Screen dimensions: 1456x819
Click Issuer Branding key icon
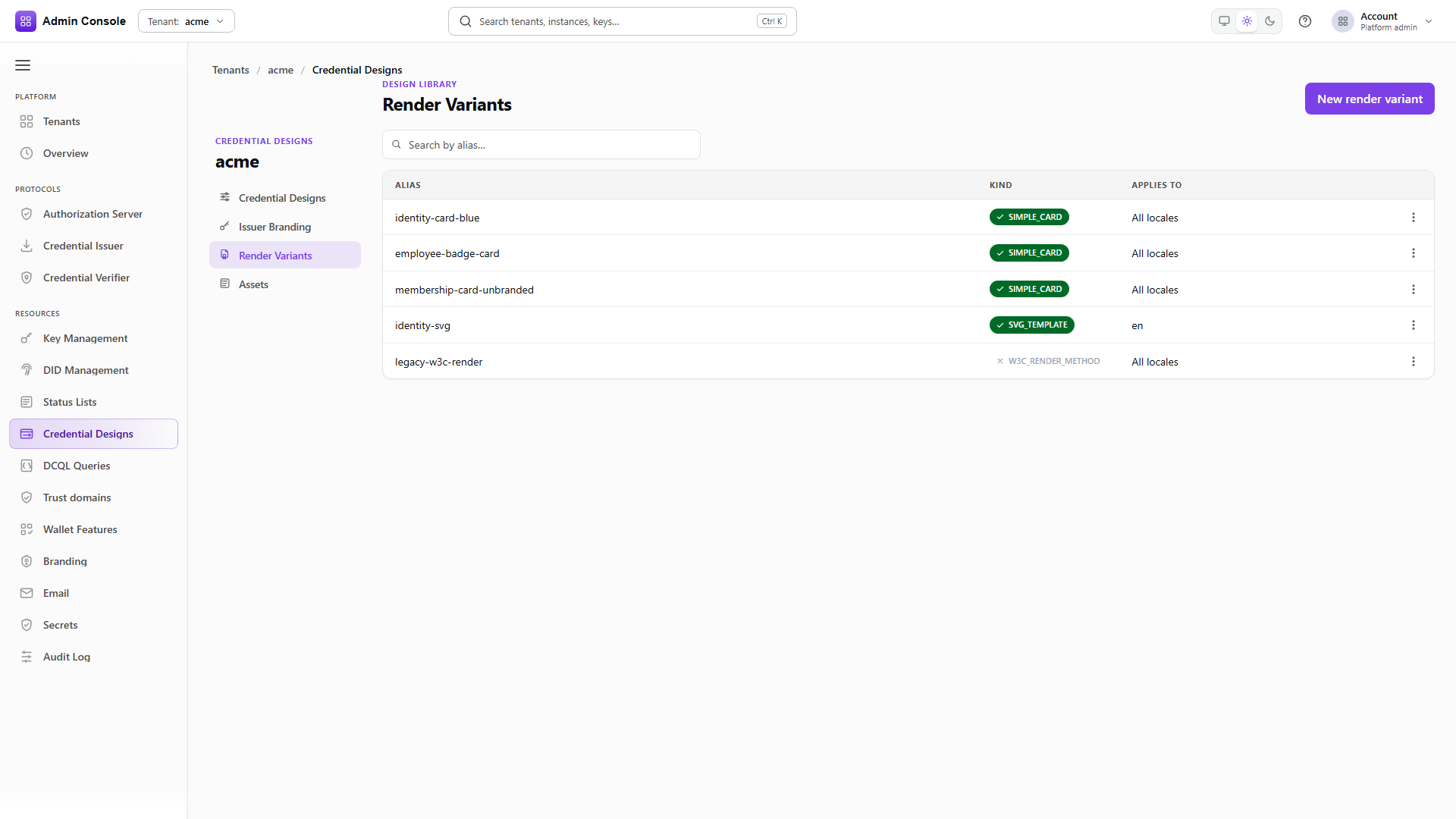coord(224,226)
